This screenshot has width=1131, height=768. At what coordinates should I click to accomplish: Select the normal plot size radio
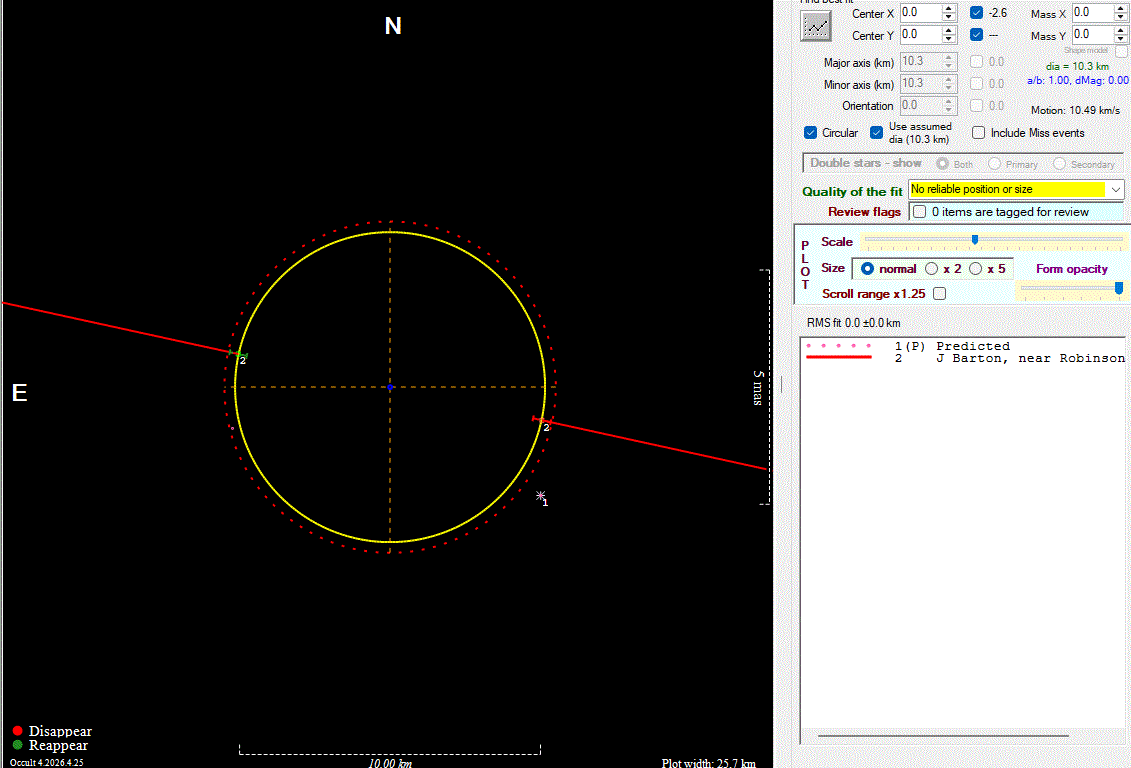click(x=868, y=269)
